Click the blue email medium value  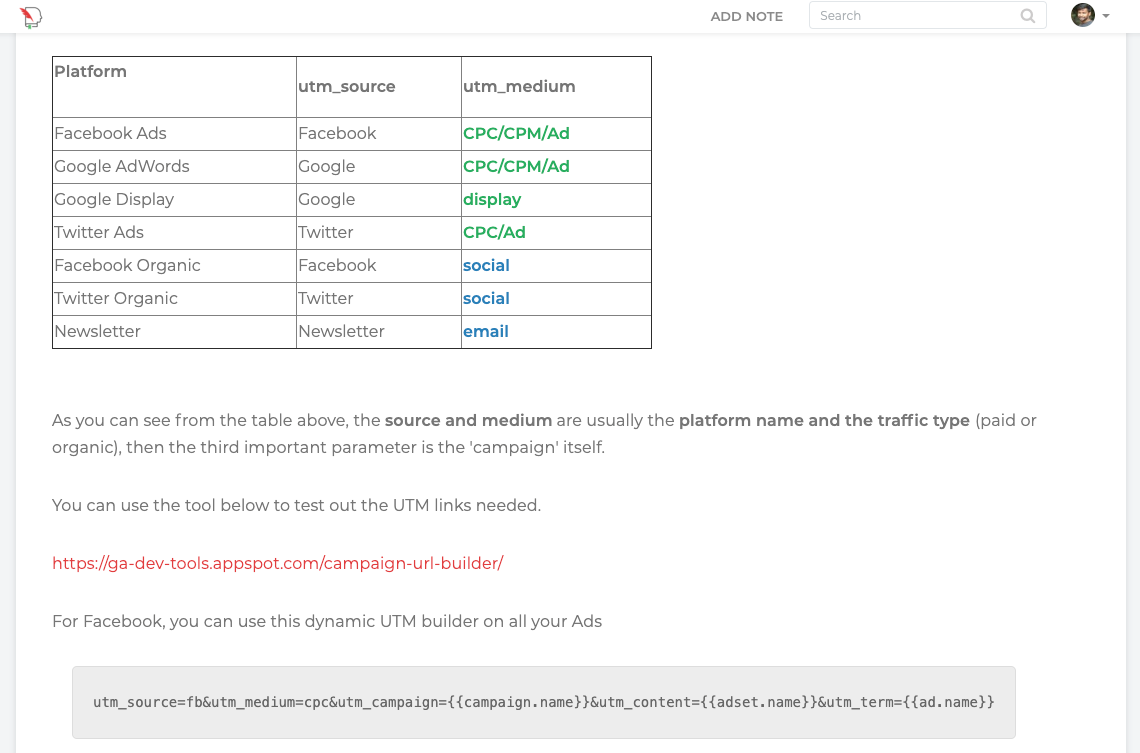tap(486, 331)
